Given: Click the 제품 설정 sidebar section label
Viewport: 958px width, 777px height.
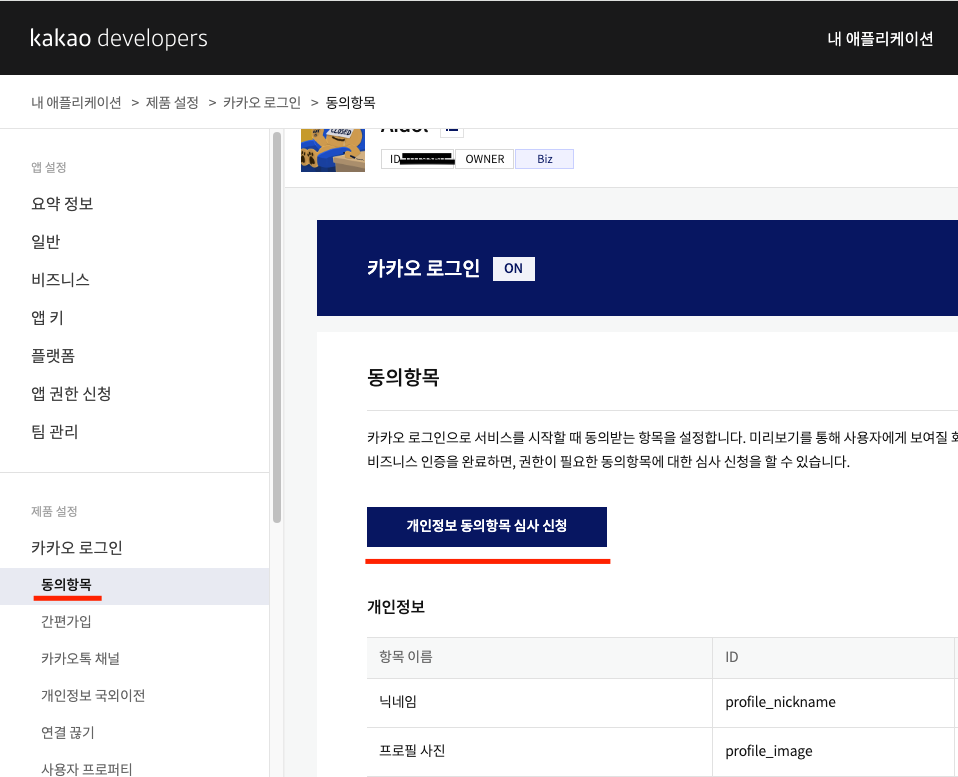Looking at the screenshot, I should click(54, 511).
